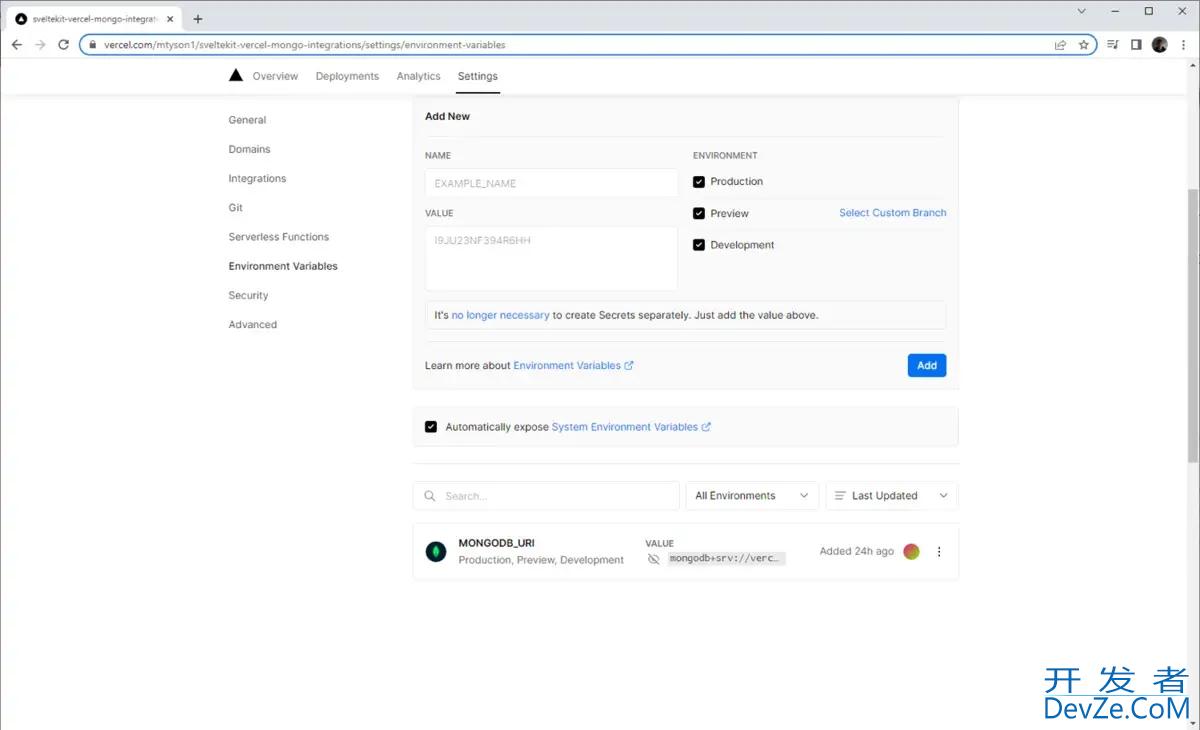This screenshot has width=1200, height=730.
Task: Click external link icon after System Environment Variables
Action: [x=706, y=427]
